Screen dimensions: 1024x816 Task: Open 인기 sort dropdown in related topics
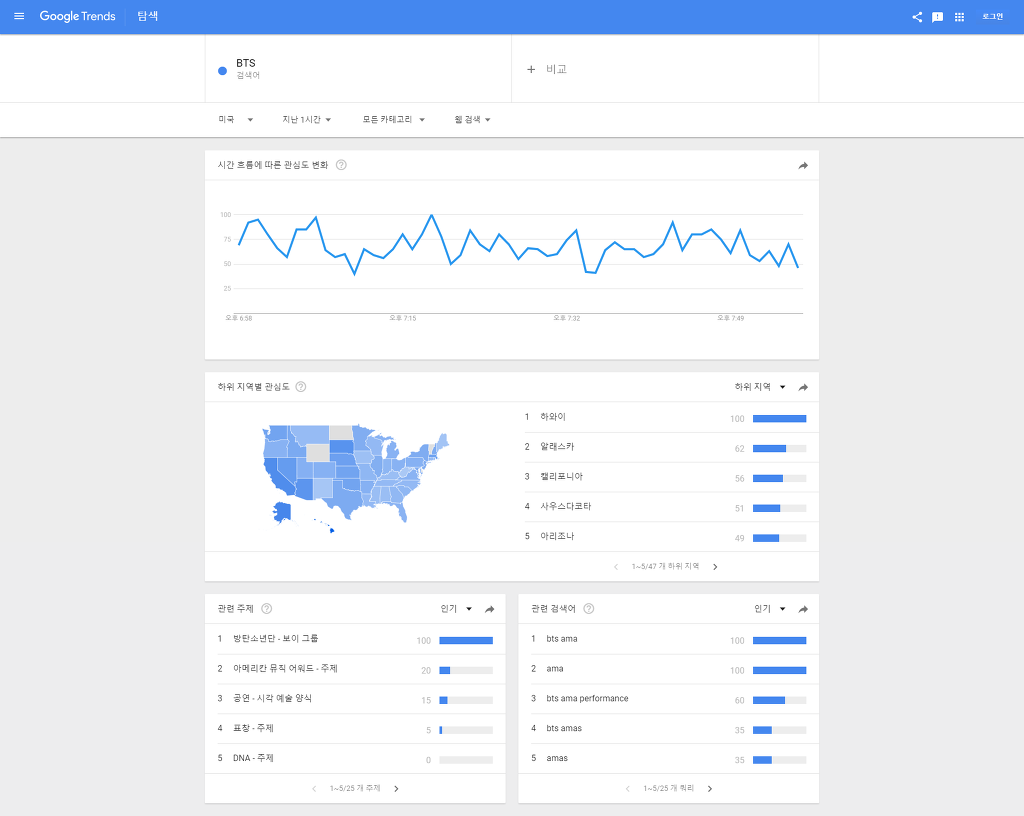[456, 609]
